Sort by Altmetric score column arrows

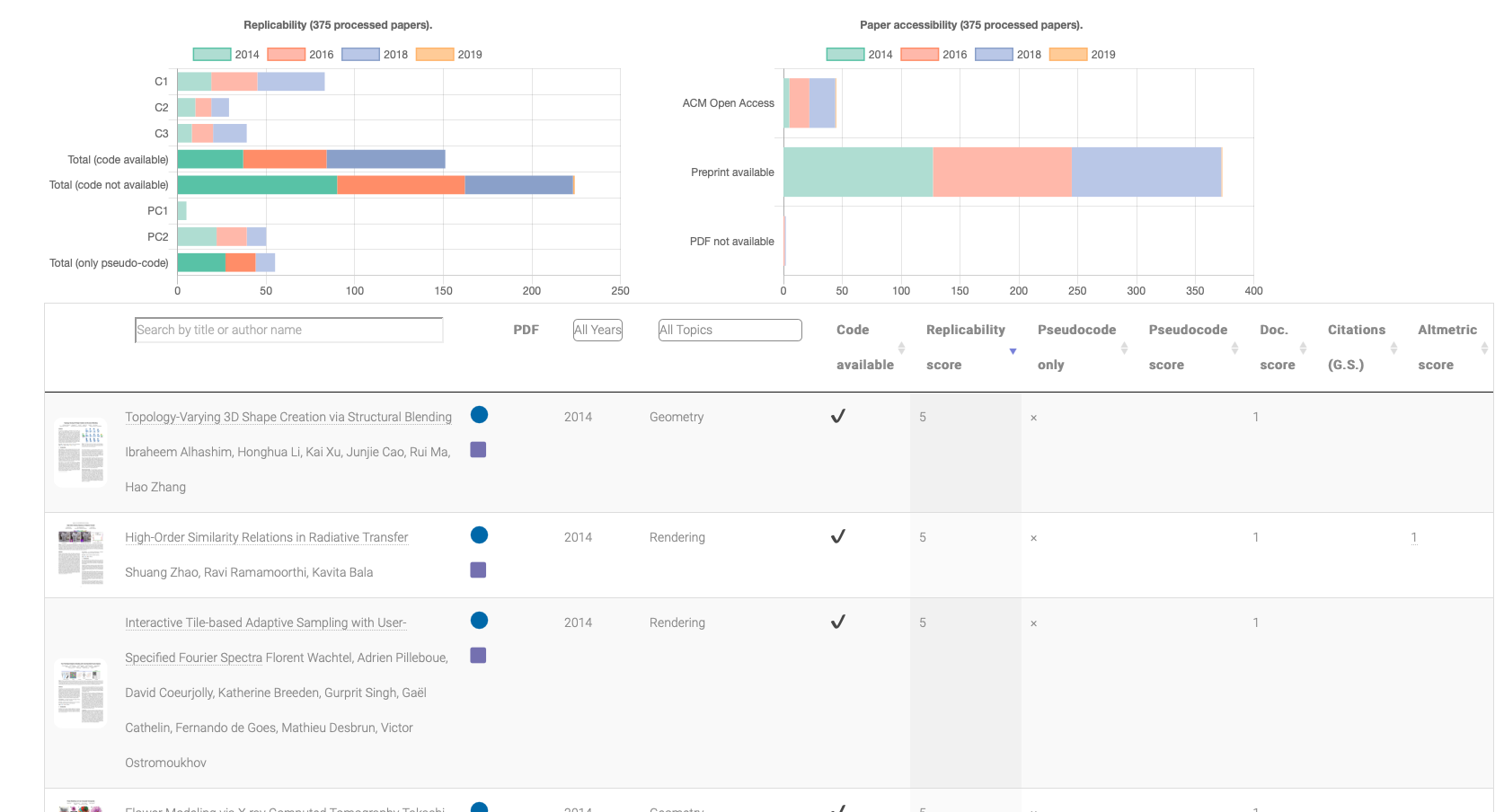(1484, 348)
